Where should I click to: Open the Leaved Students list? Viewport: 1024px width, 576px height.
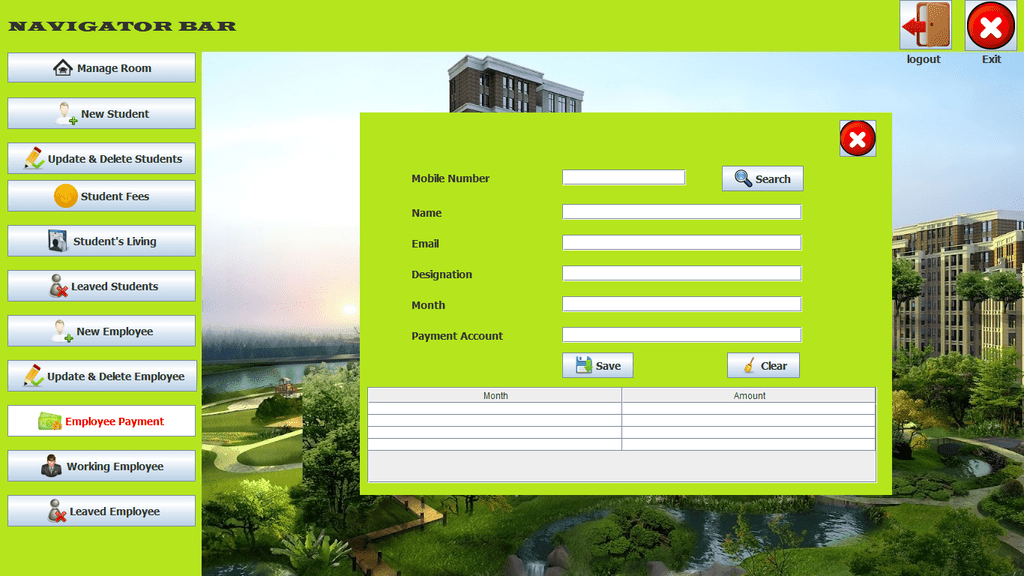point(101,286)
